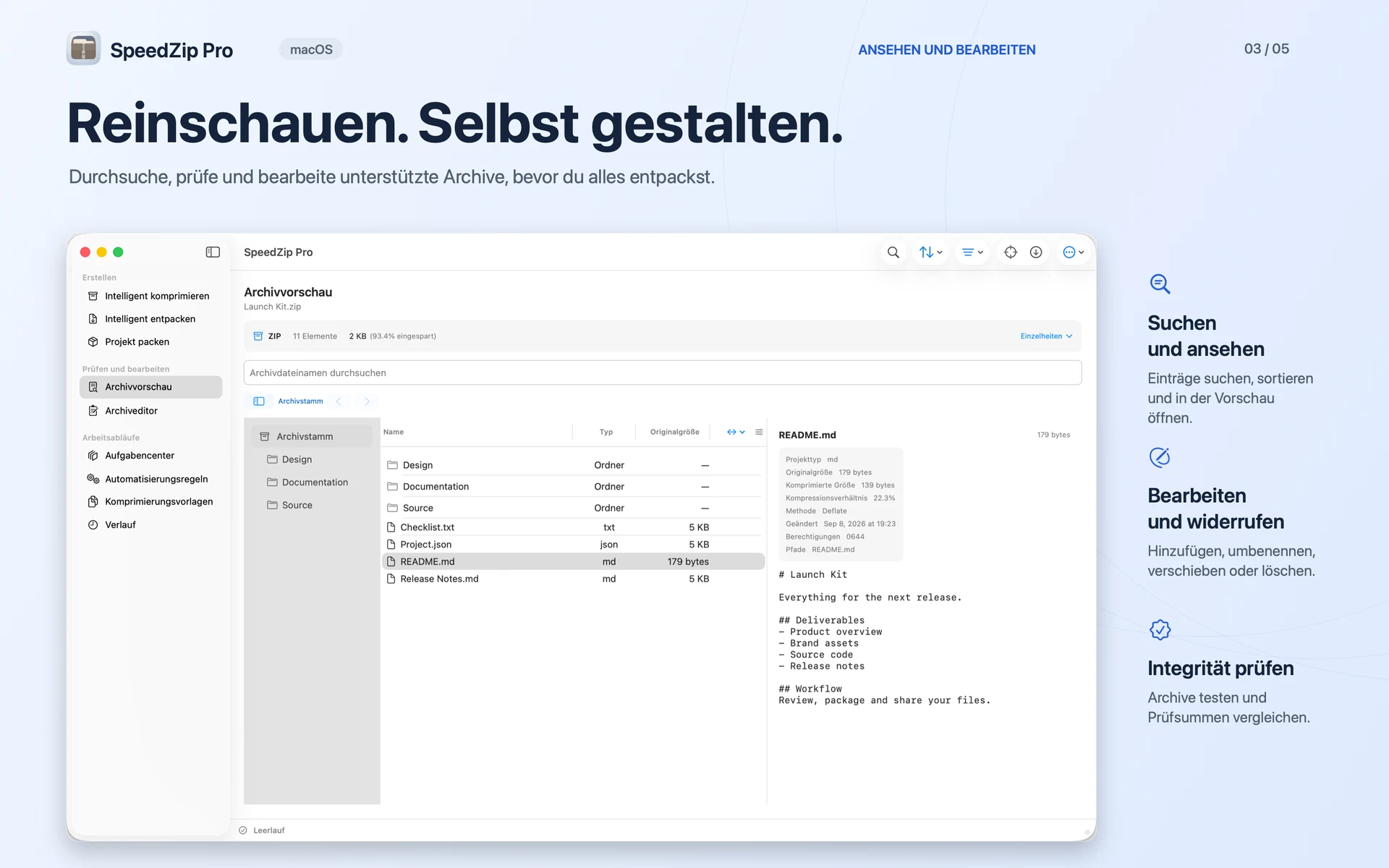Select Archivvorschau in sidebar
This screenshot has height=868, width=1389.
tap(150, 387)
